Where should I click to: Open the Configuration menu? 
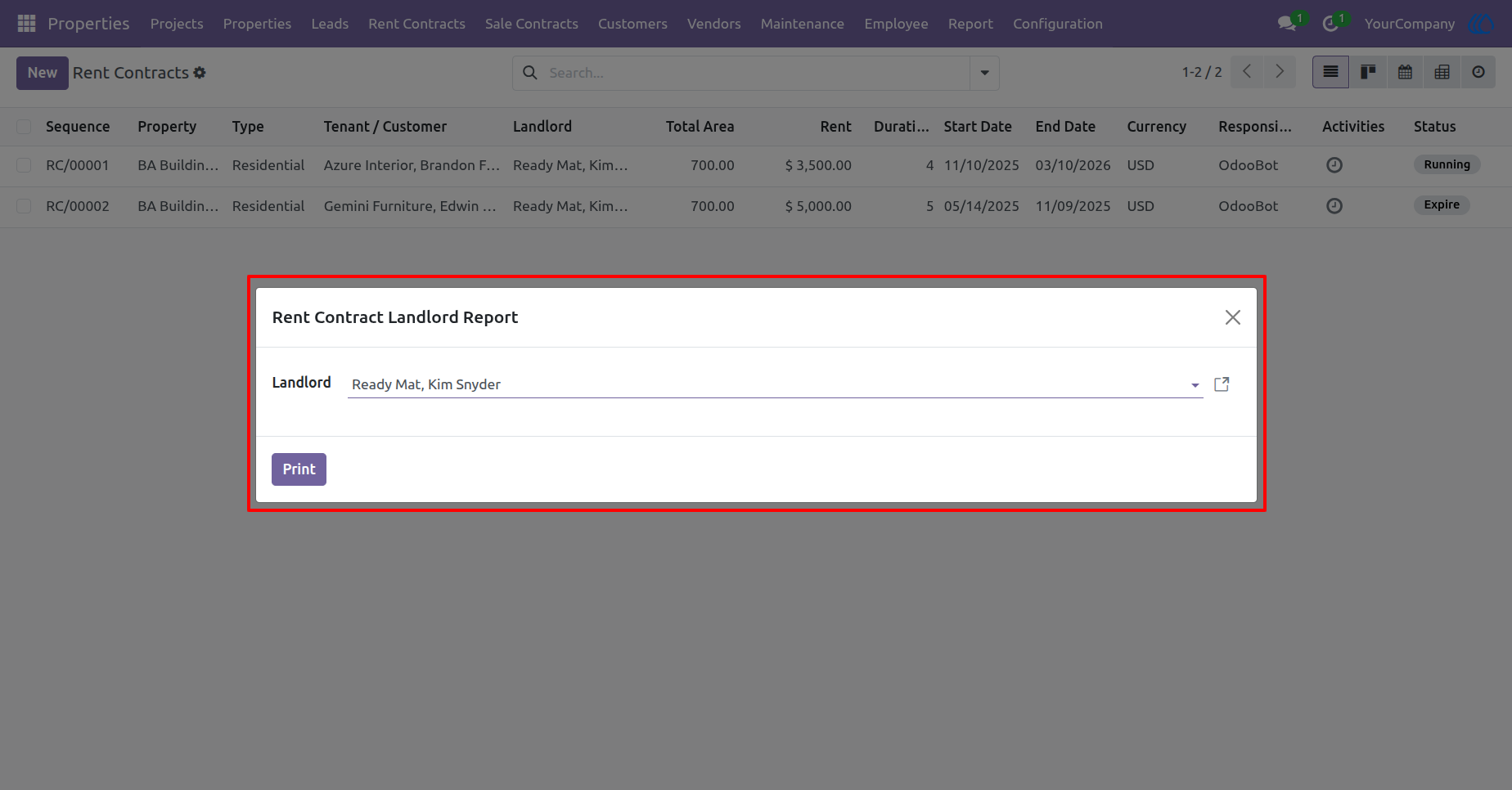[x=1058, y=24]
